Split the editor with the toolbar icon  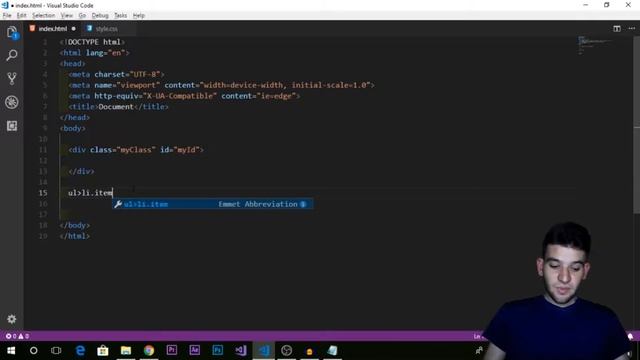pos(617,29)
